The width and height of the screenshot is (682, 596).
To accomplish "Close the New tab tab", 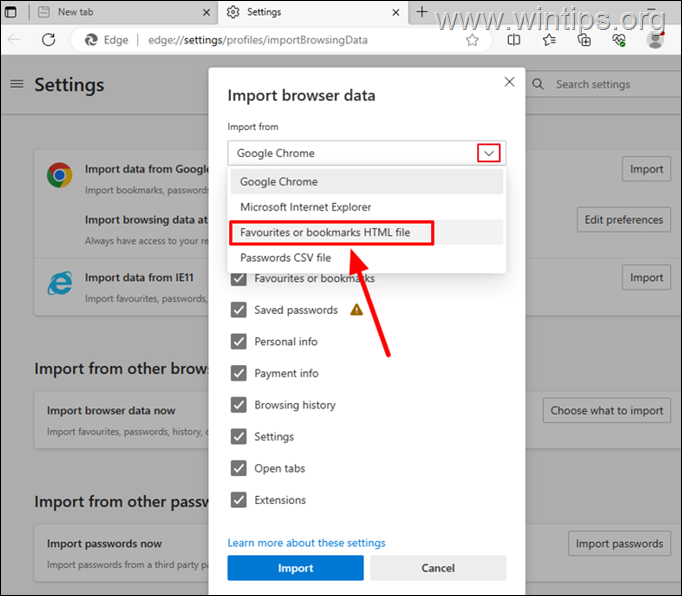I will tap(207, 13).
